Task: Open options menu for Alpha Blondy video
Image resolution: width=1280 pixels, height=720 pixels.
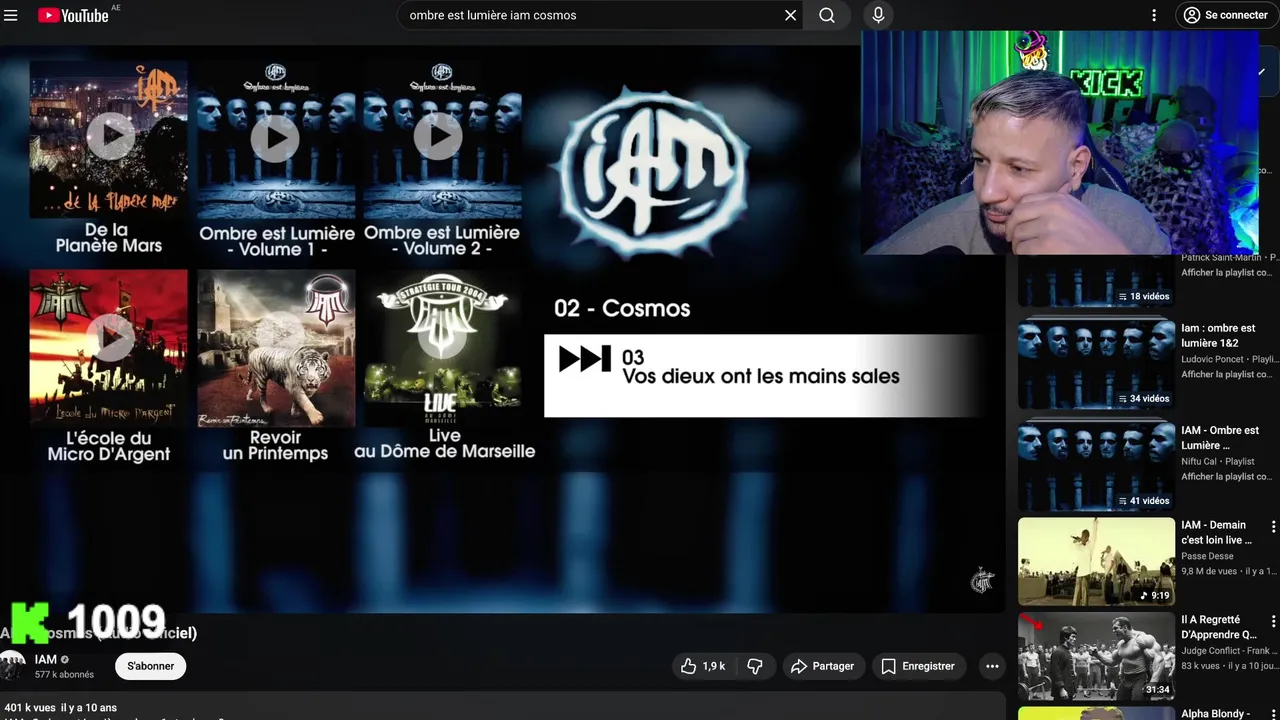Action: pos(1273,714)
